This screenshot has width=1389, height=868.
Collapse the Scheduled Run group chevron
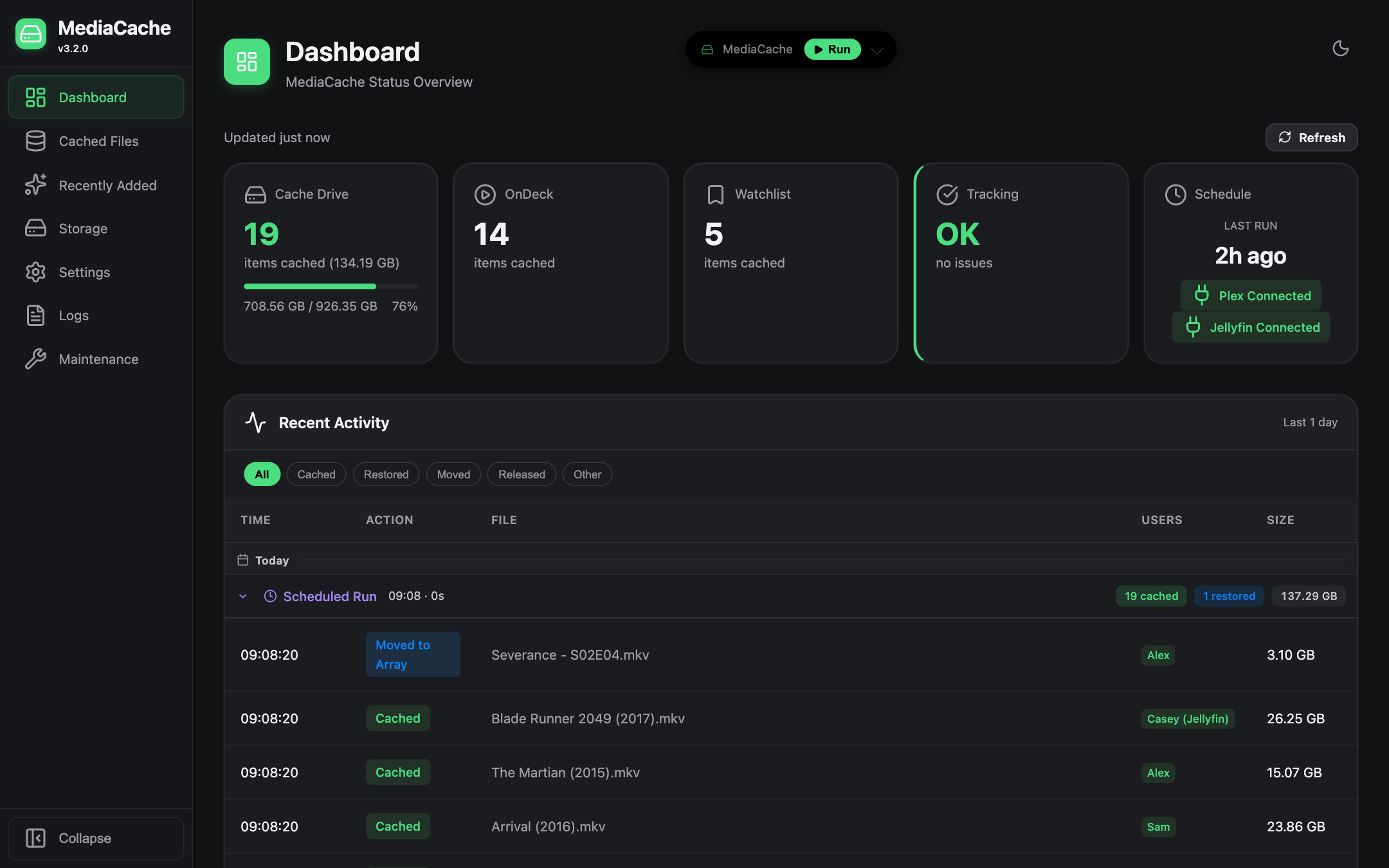(x=242, y=596)
